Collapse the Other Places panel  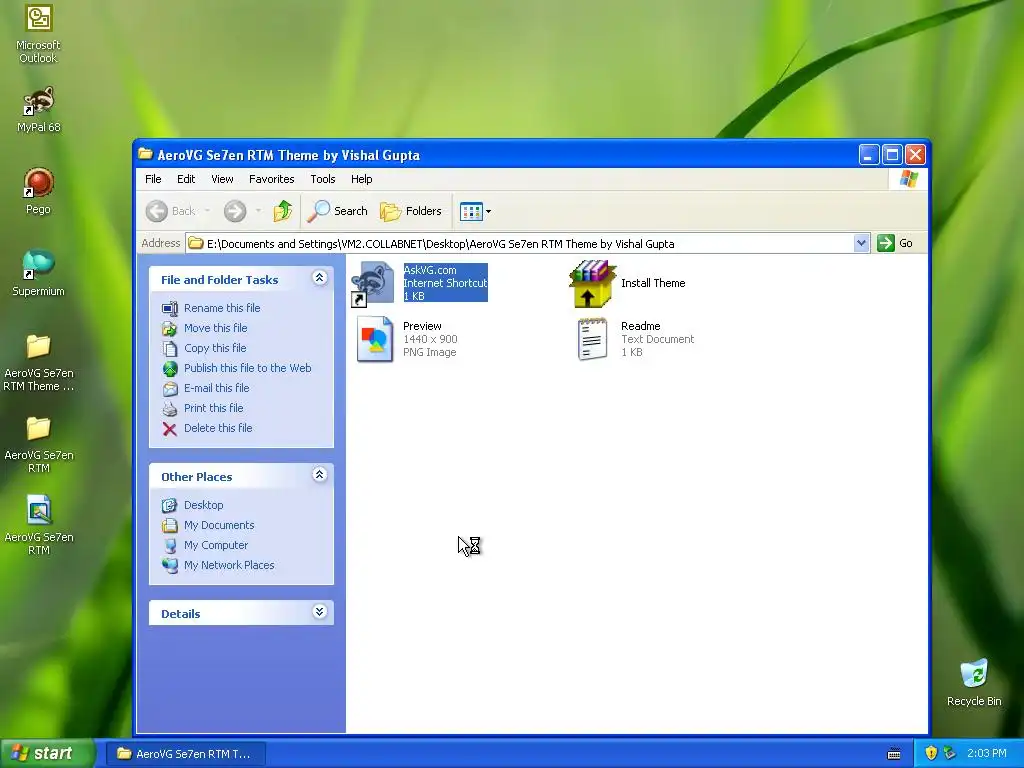coord(319,475)
